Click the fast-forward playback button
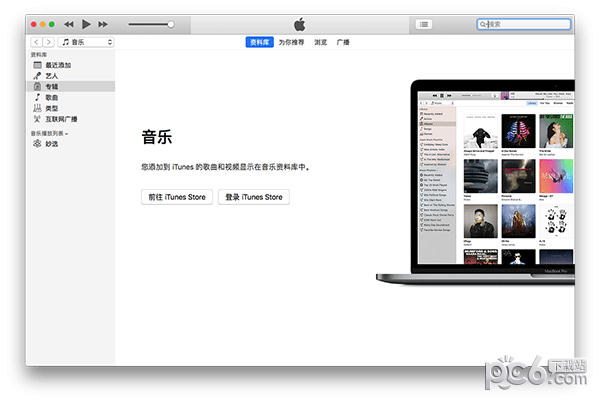Screen dimensions: 600x402 coord(103,24)
